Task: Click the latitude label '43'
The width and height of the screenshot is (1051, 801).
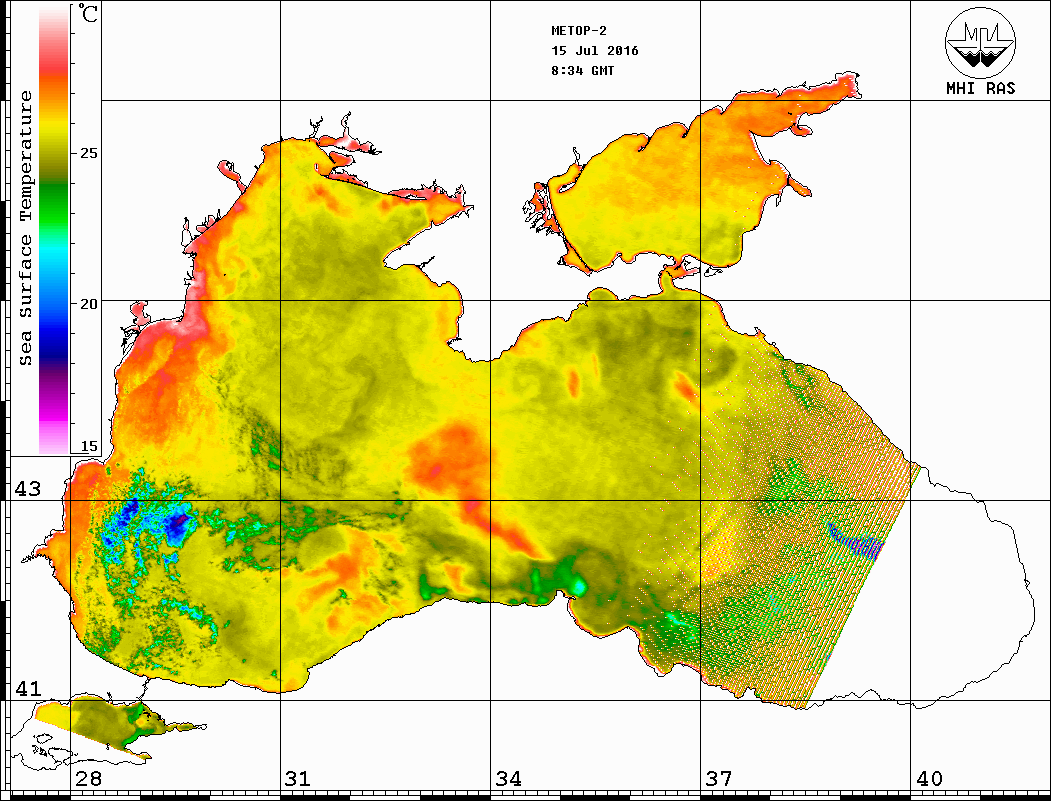Action: tap(28, 489)
